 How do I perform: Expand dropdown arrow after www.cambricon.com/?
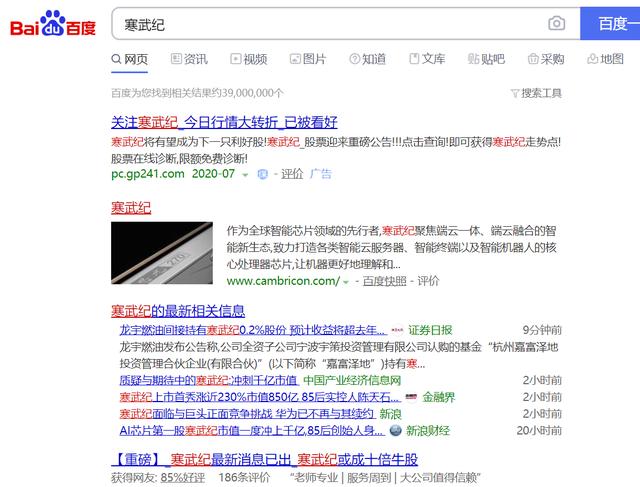(x=346, y=282)
